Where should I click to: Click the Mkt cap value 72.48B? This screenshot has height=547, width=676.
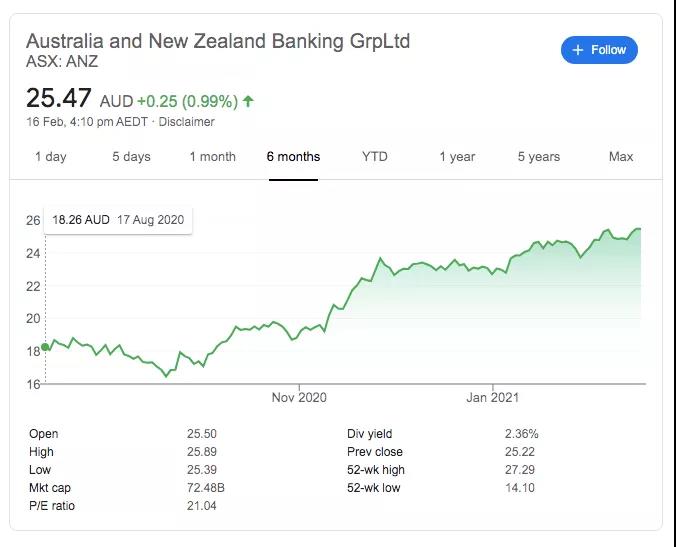206,488
